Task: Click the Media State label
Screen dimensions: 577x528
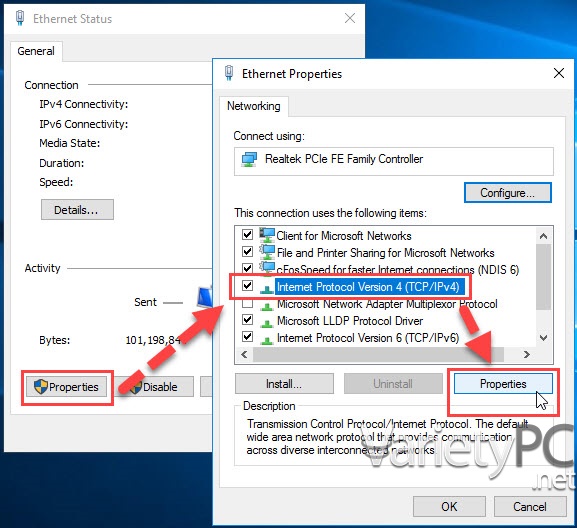Action: 70,143
